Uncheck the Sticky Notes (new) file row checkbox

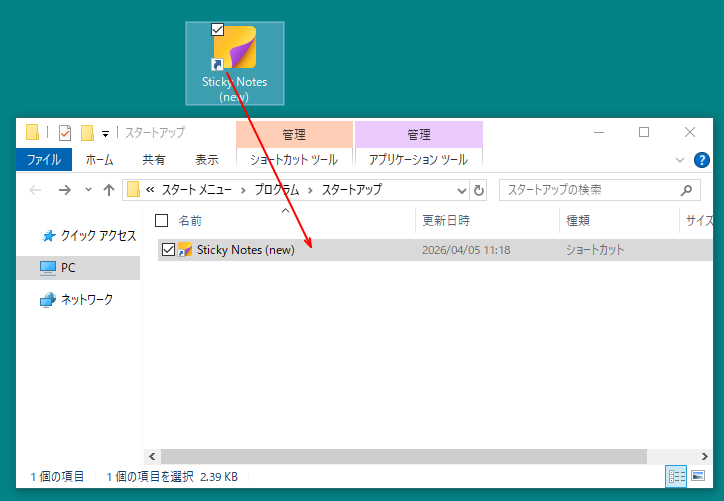tap(168, 250)
